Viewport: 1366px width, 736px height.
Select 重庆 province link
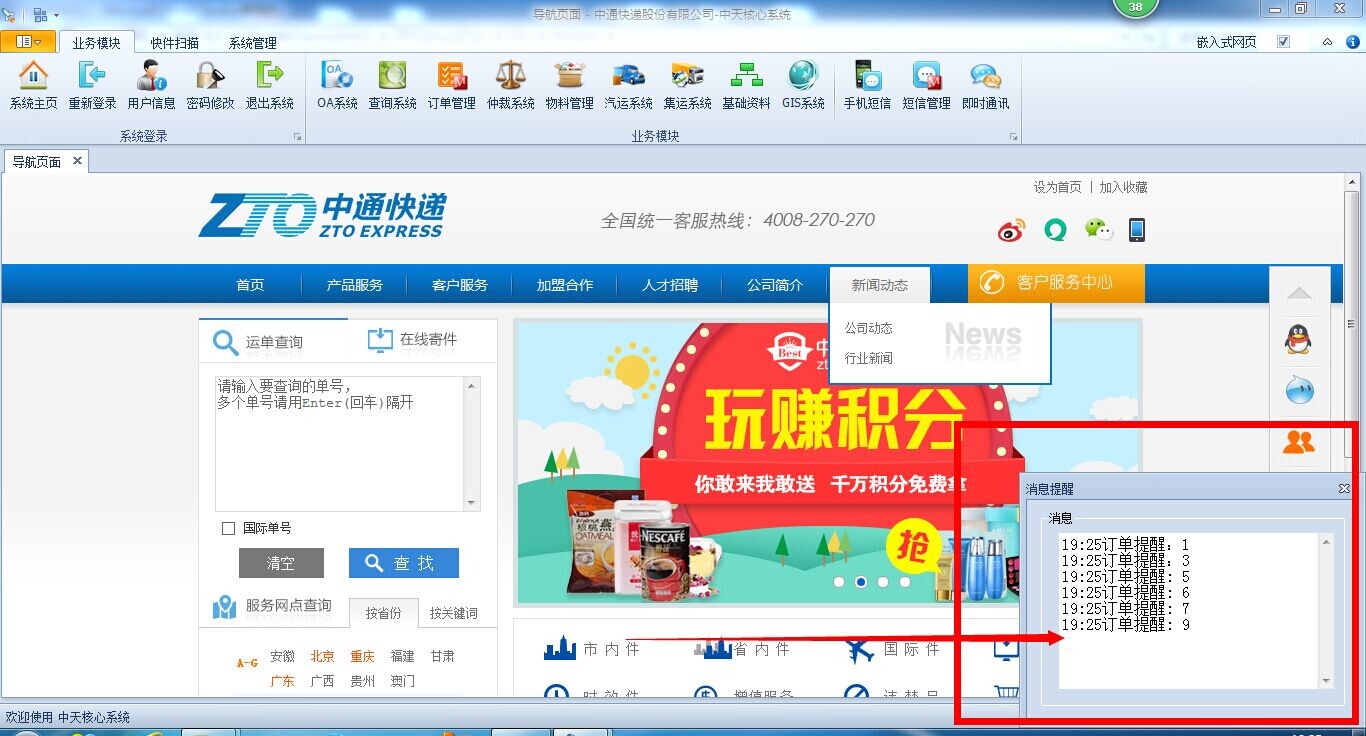click(362, 656)
